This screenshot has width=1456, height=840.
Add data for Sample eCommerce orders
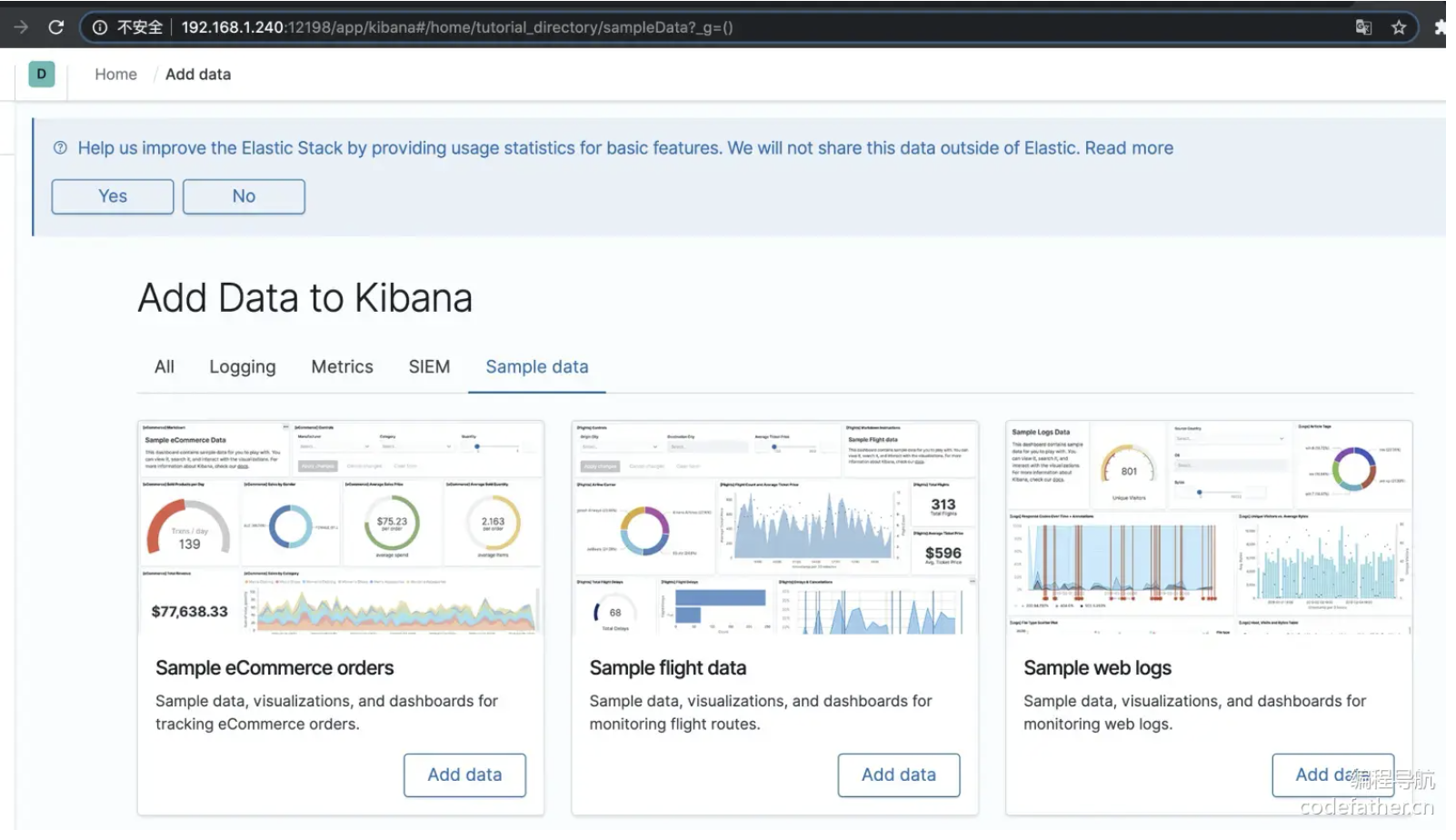464,775
